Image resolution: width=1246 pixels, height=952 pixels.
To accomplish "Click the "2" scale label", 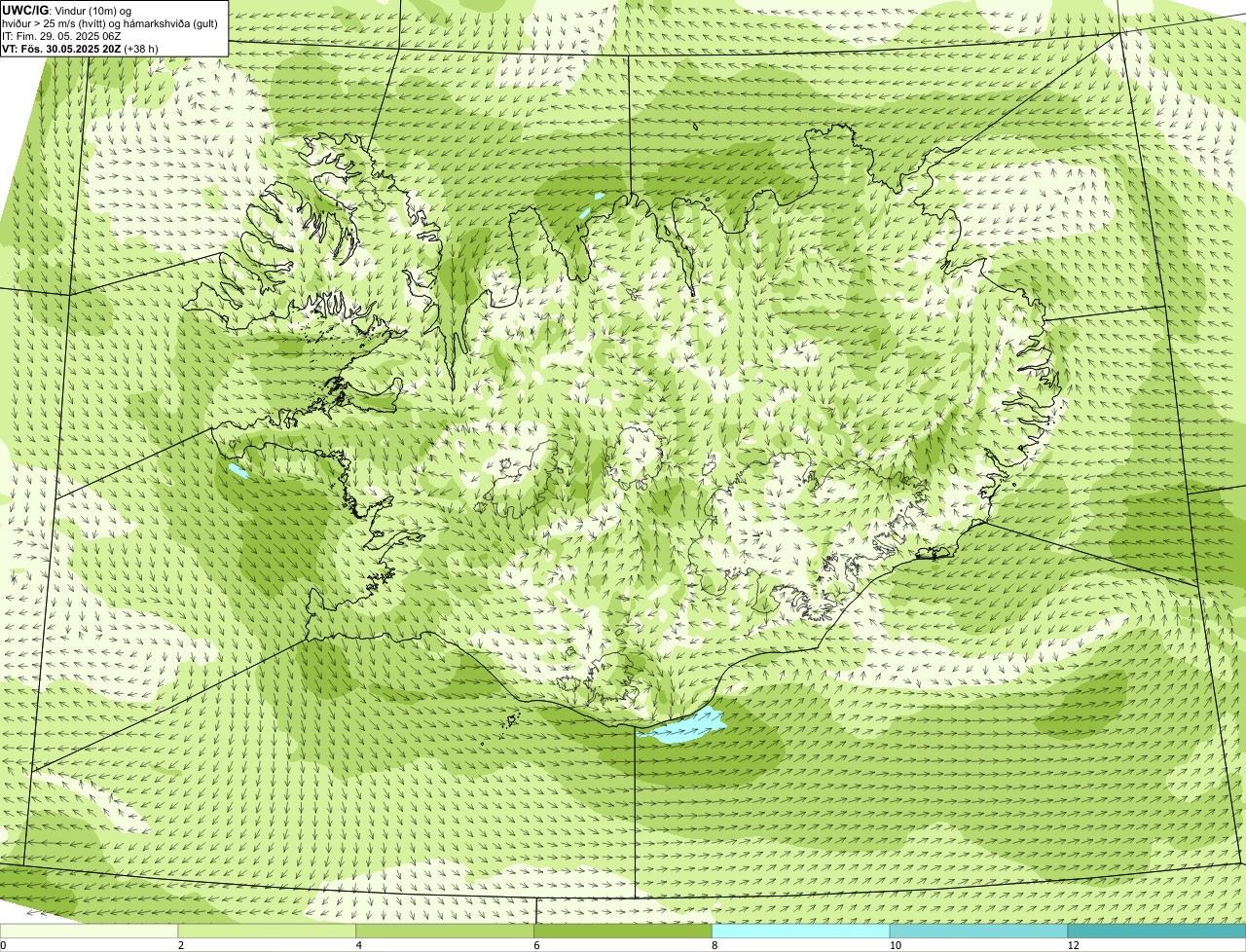I will coord(181,945).
